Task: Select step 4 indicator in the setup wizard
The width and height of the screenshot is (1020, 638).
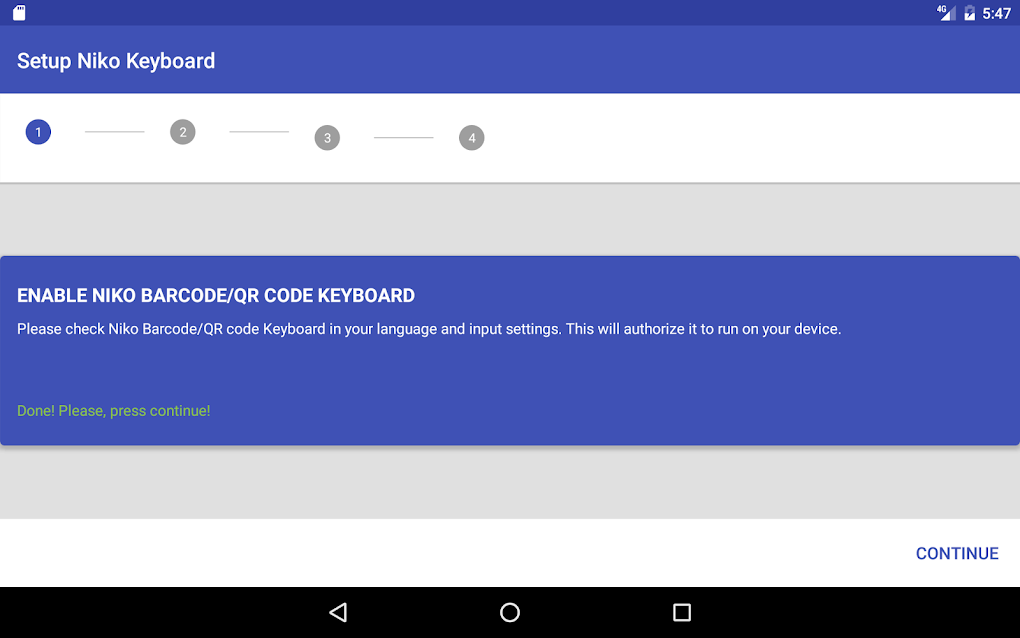Action: (x=471, y=137)
